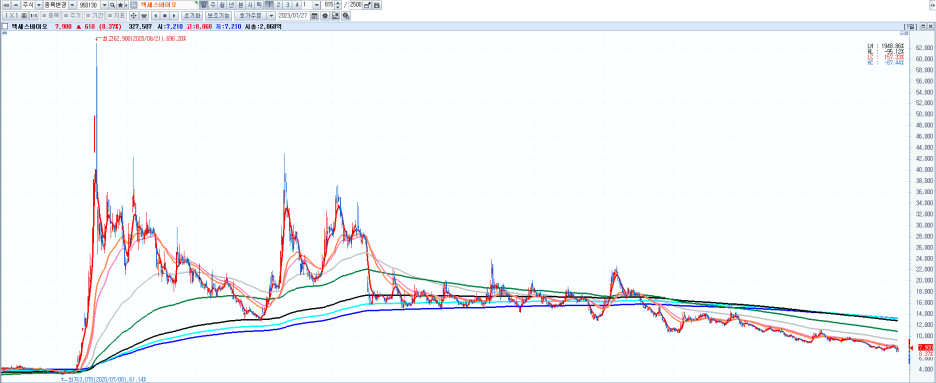Select the 일 daily period button
Screen dimensions: 936x383
pos(204,5)
